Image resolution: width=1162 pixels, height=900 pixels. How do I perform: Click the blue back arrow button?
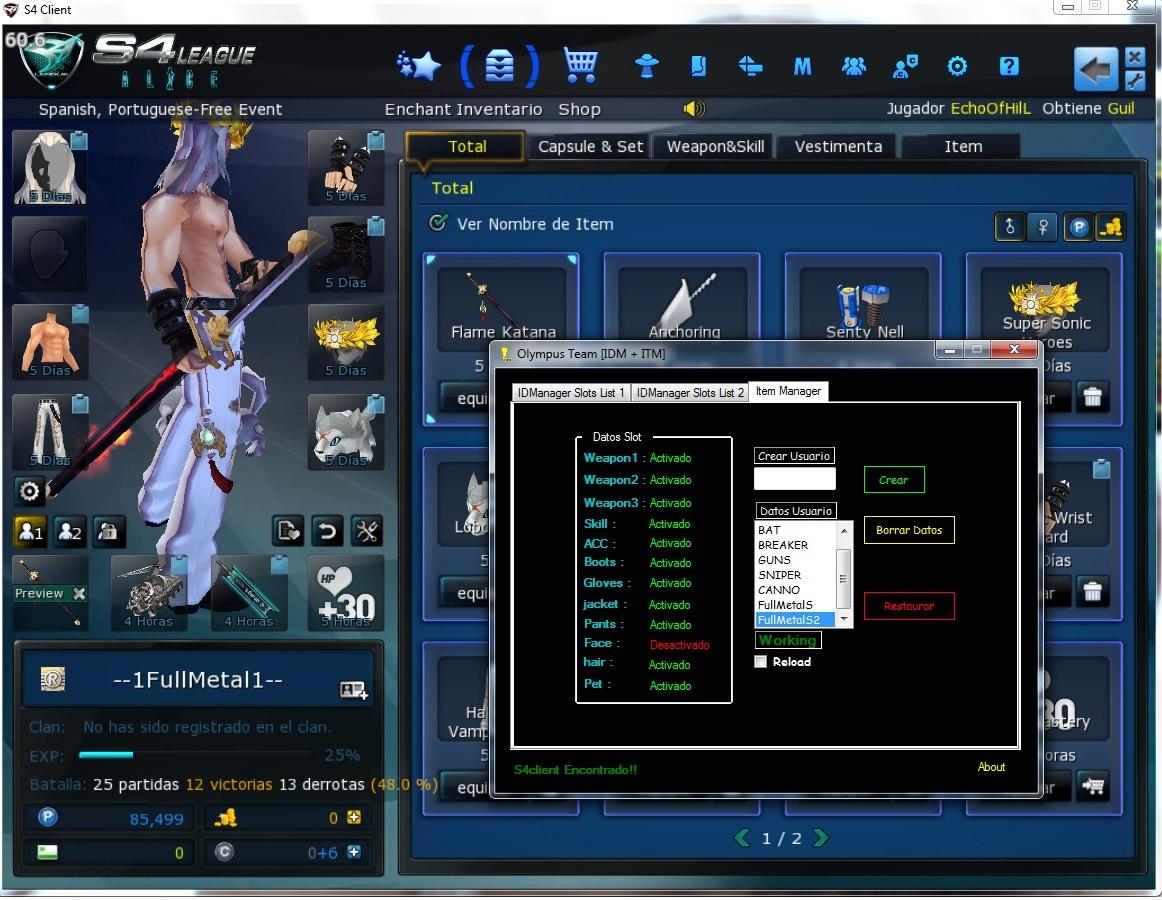click(x=1095, y=70)
